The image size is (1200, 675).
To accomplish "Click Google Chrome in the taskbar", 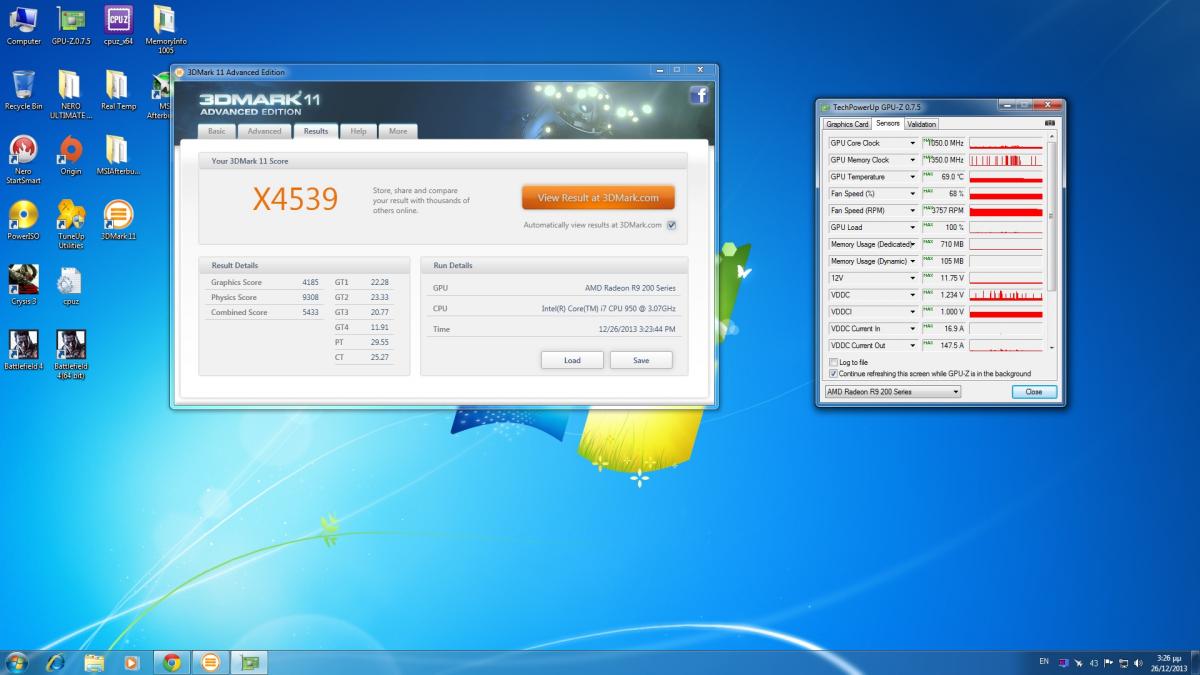I will point(172,662).
